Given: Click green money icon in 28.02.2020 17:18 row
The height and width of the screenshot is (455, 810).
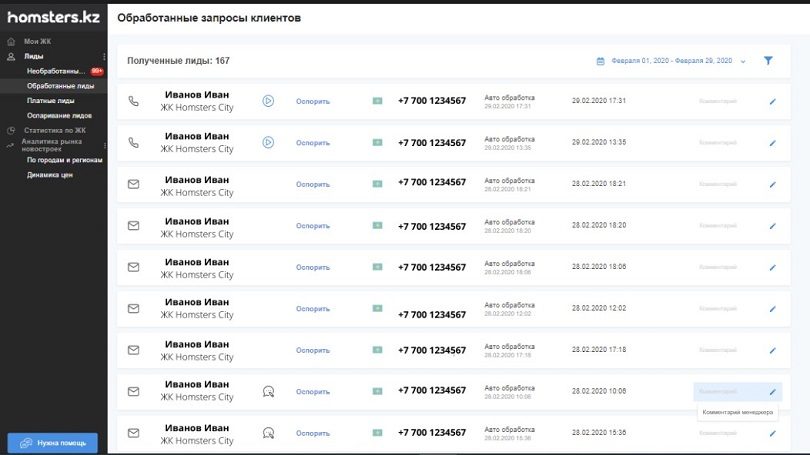Looking at the screenshot, I should pos(378,350).
